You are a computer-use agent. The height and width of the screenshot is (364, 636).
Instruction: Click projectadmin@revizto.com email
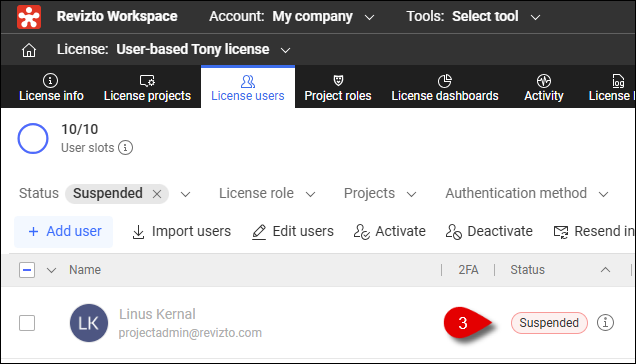point(190,333)
